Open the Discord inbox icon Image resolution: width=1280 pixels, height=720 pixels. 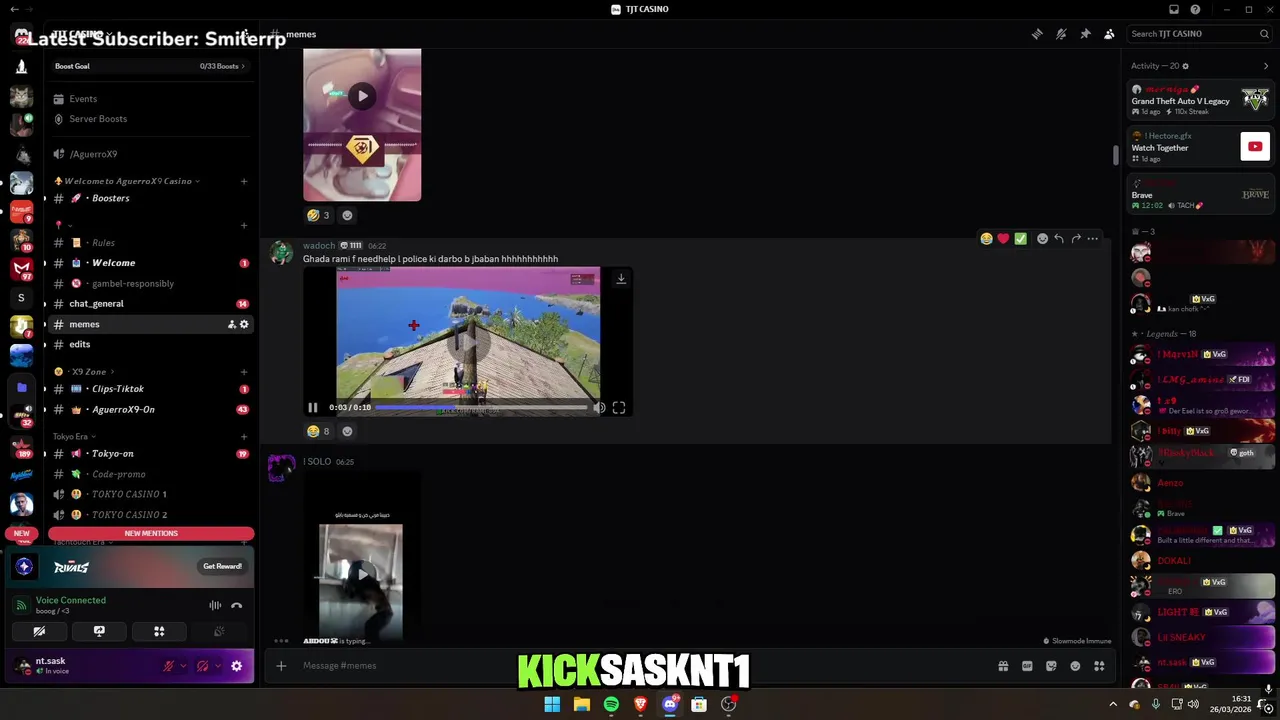coord(1174,9)
